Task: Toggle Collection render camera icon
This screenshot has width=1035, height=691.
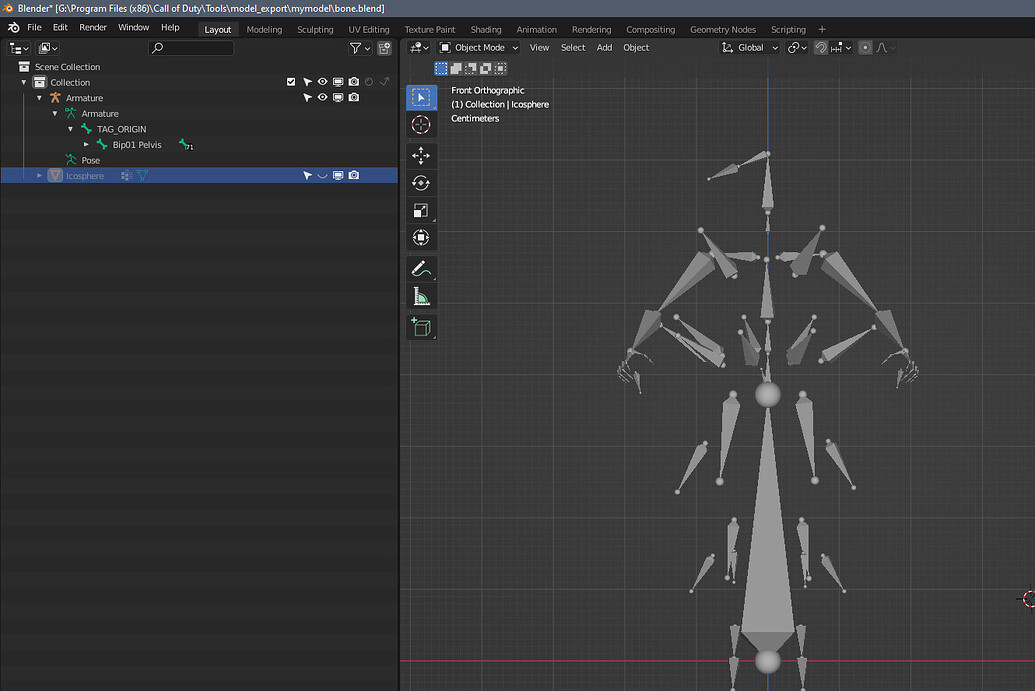Action: pos(354,82)
